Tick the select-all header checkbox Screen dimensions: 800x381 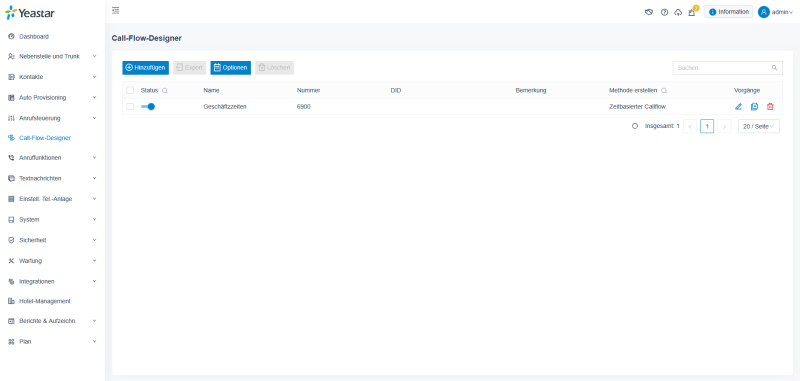coord(130,90)
